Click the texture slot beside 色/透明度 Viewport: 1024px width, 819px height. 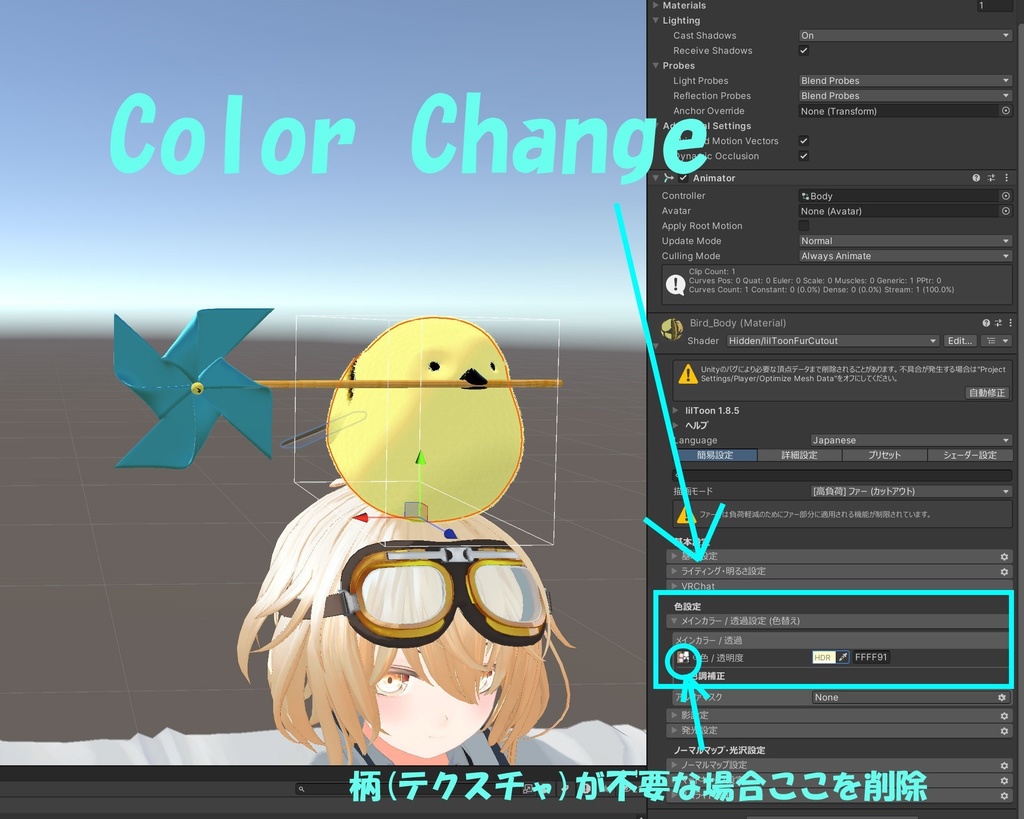[685, 657]
